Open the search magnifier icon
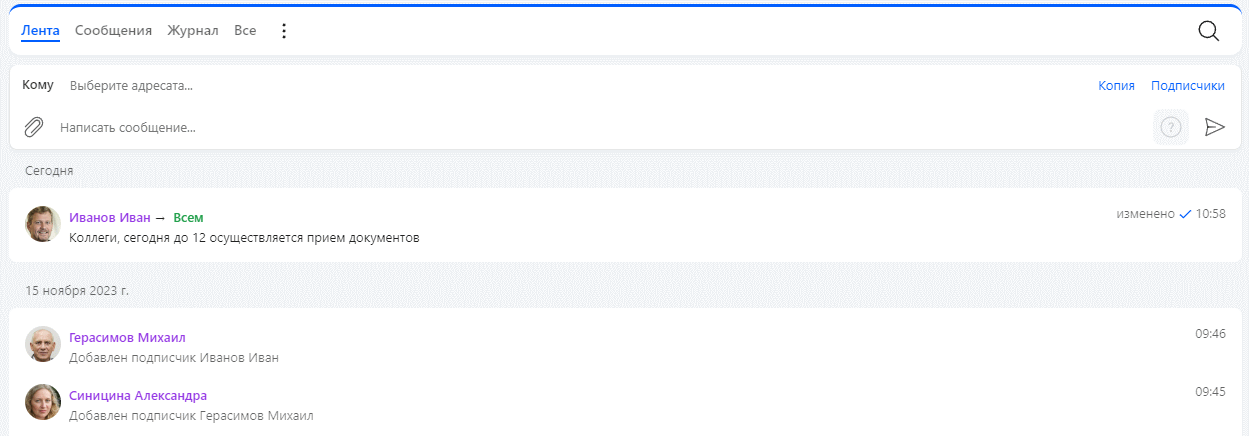Viewport: 1249px width, 436px height. click(x=1208, y=31)
